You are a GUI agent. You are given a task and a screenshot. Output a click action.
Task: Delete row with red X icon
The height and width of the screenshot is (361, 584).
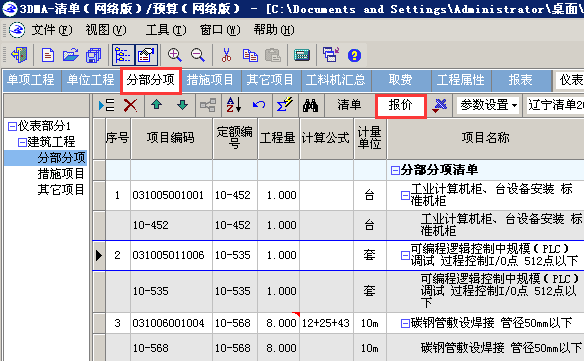click(x=130, y=105)
